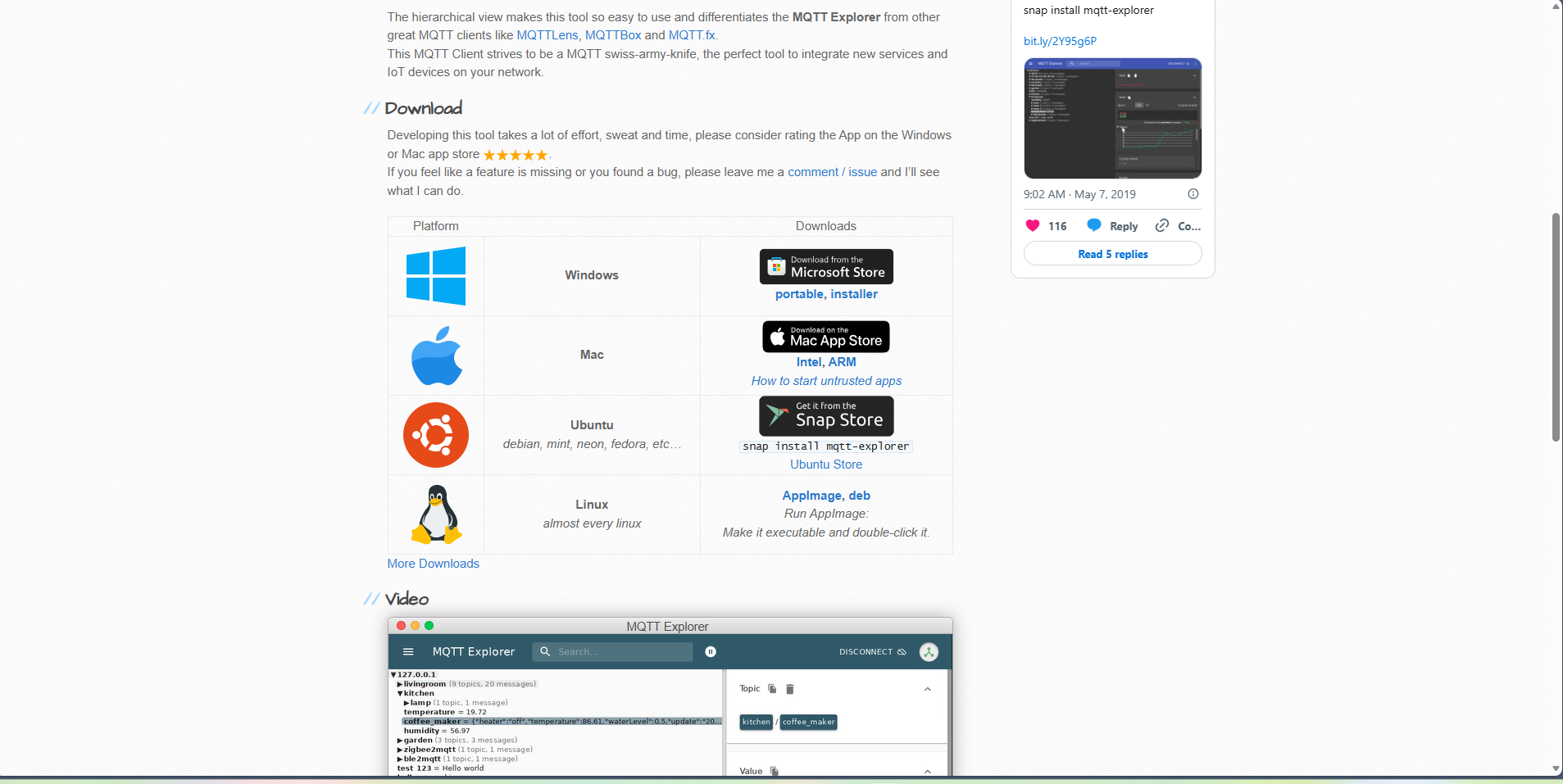The image size is (1563, 784).
Task: Click the delete topic trash icon
Action: pos(790,689)
